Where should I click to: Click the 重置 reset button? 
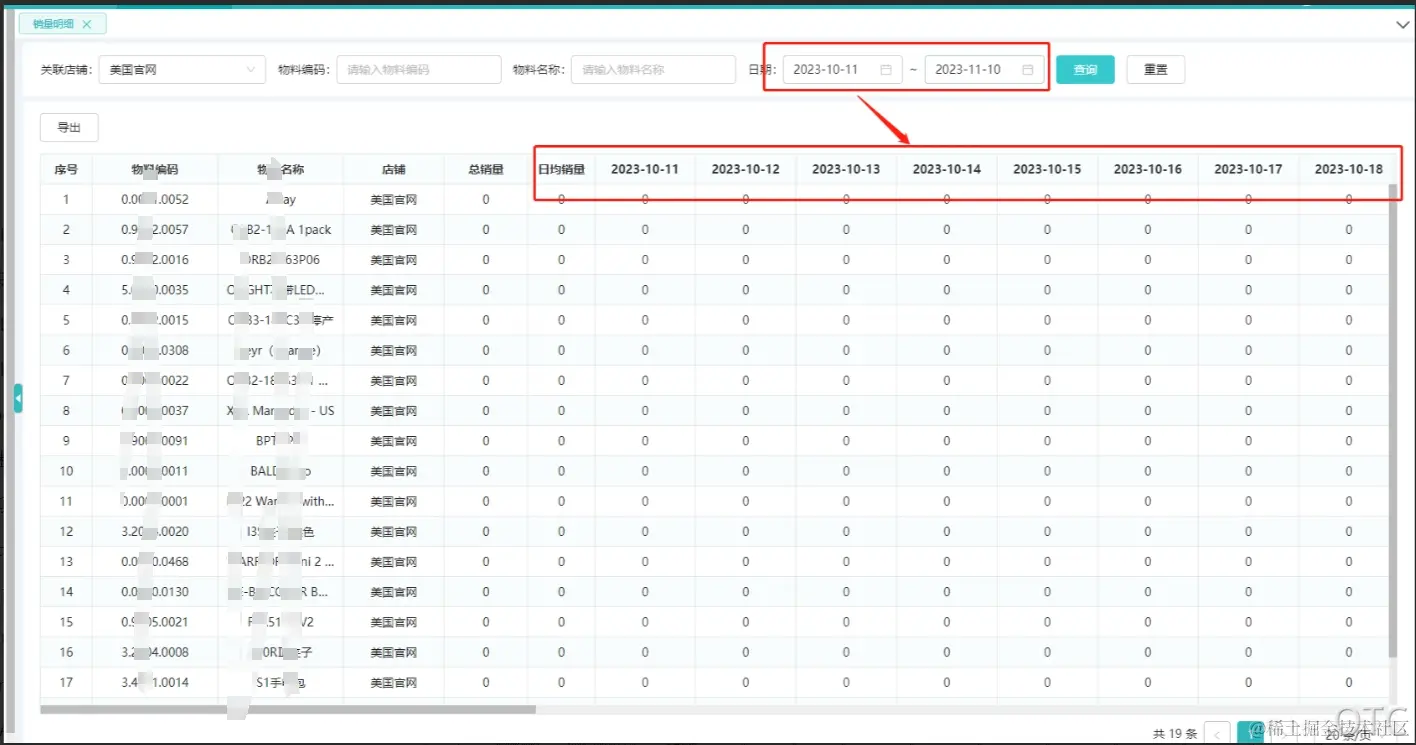1156,70
